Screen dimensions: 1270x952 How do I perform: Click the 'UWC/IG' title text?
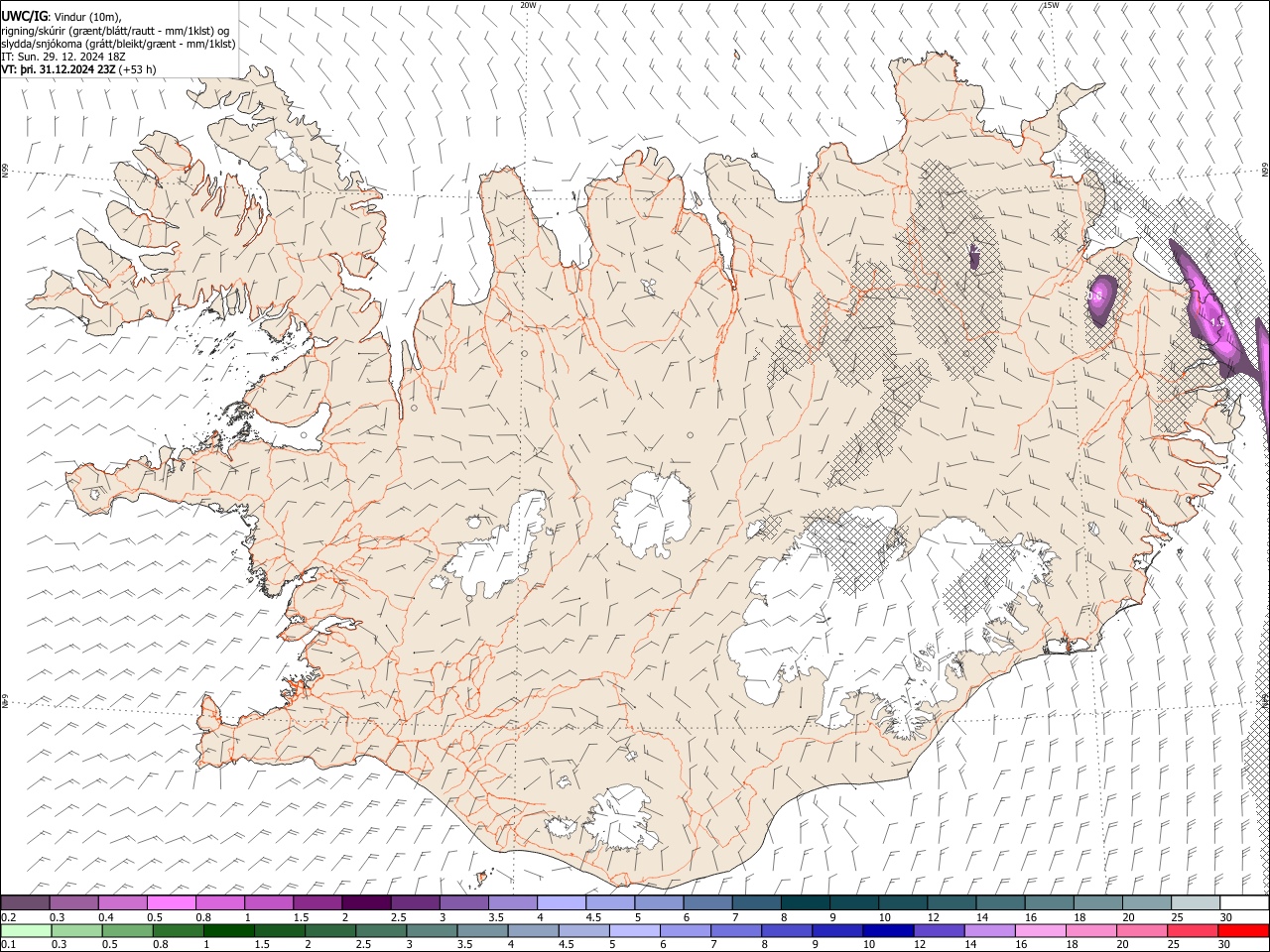(x=24, y=17)
